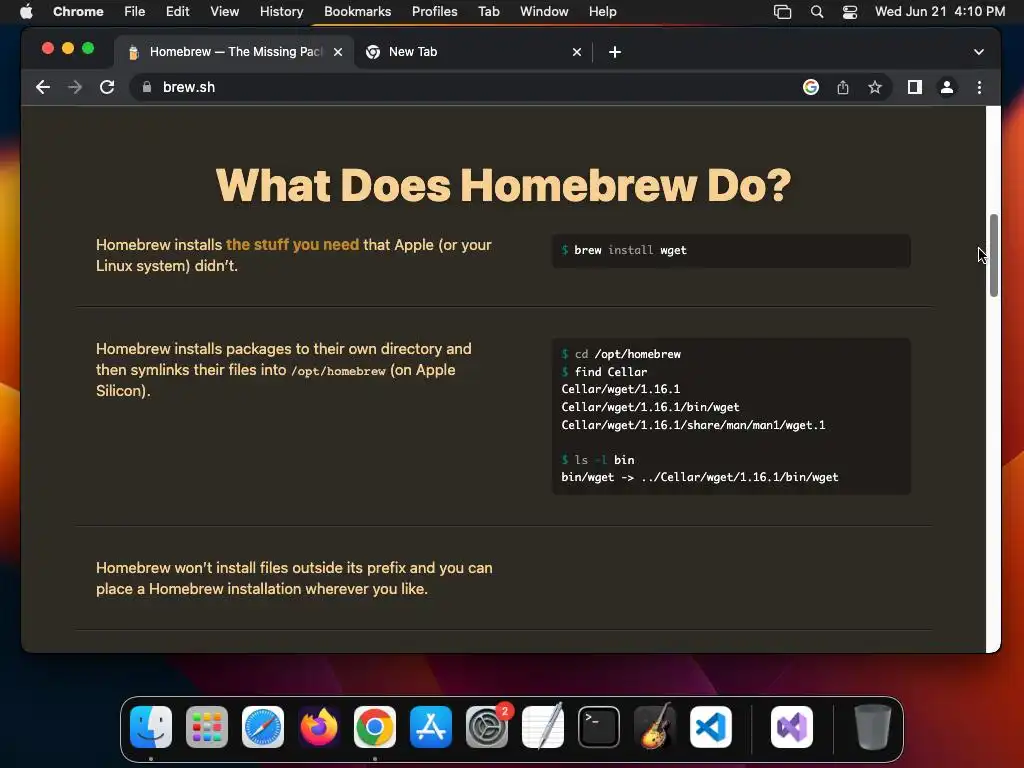Click the date and time in menu bar
Screen dimensions: 1024x768
pyautogui.click(x=940, y=11)
